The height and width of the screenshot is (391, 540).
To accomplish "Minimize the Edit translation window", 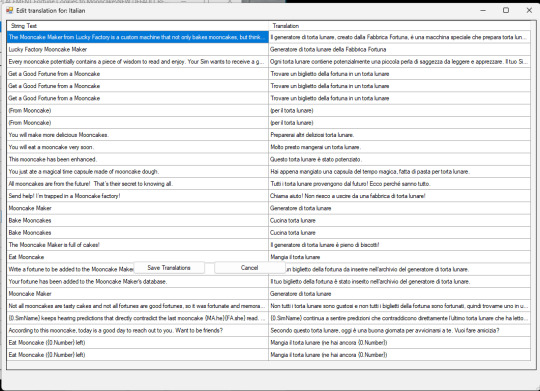I will tap(483, 10).
